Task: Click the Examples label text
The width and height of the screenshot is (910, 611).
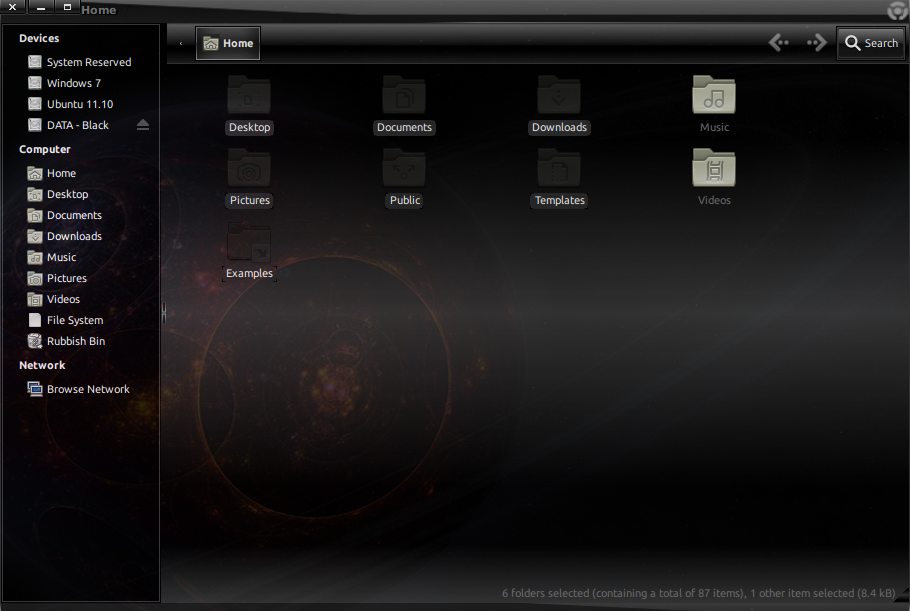Action: click(x=249, y=273)
